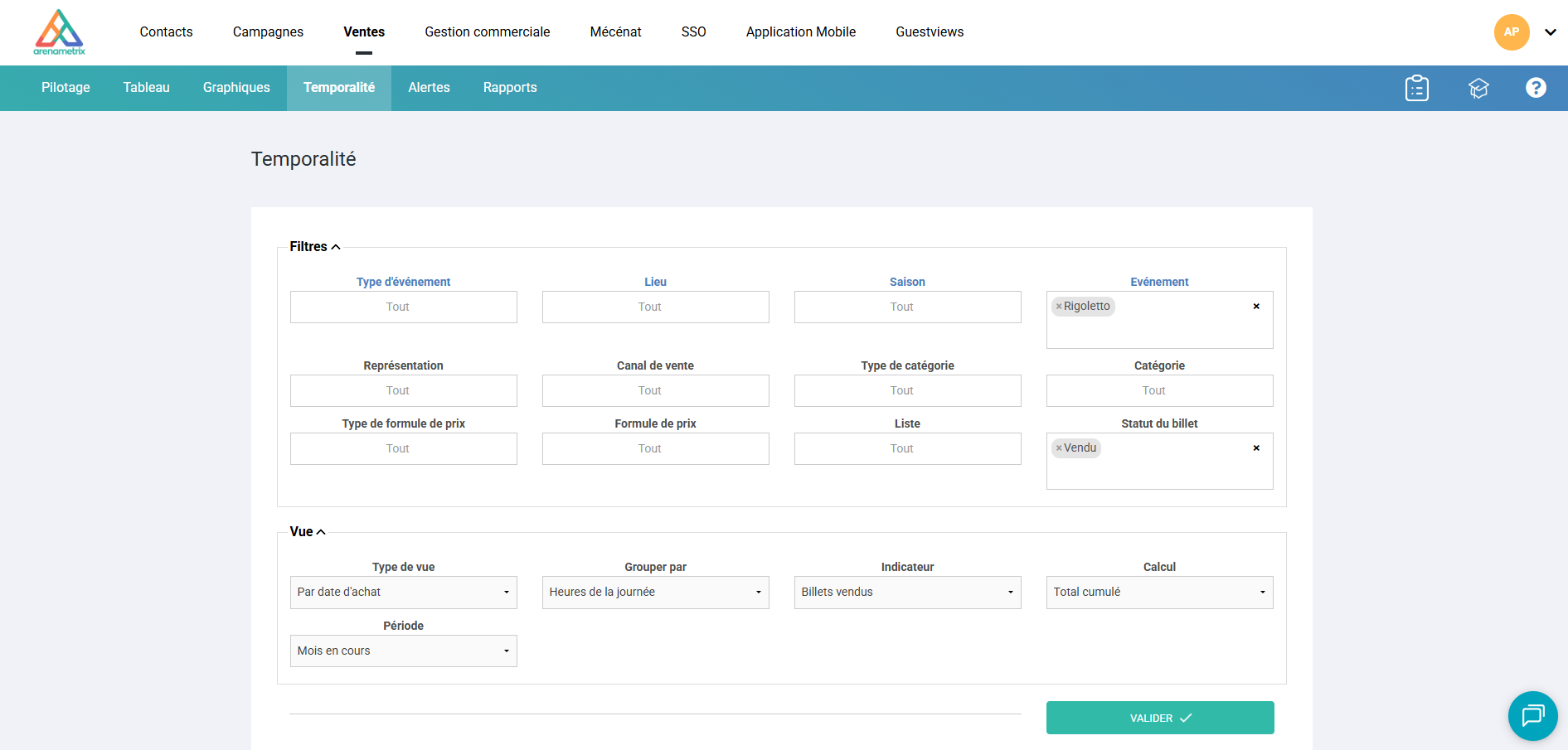
Task: Click the Arenametrix logo
Action: tap(59, 32)
